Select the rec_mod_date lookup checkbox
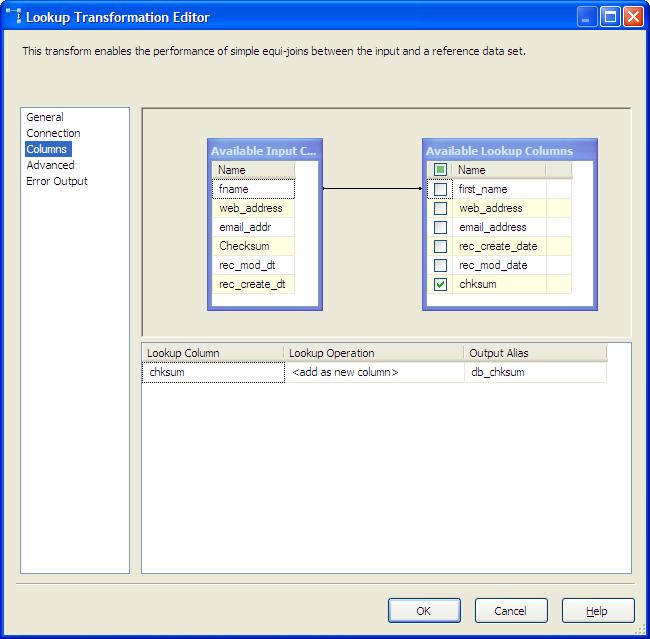 pos(439,265)
